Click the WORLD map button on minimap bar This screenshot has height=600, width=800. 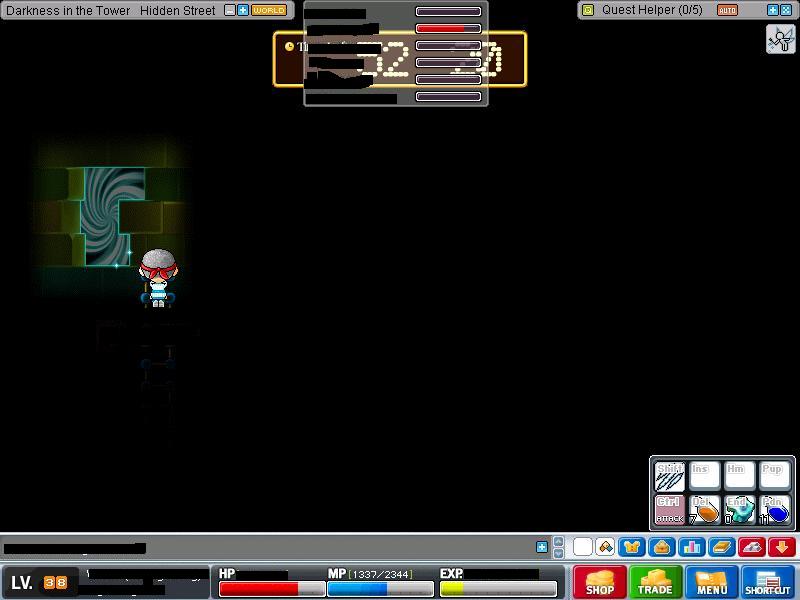coord(269,10)
